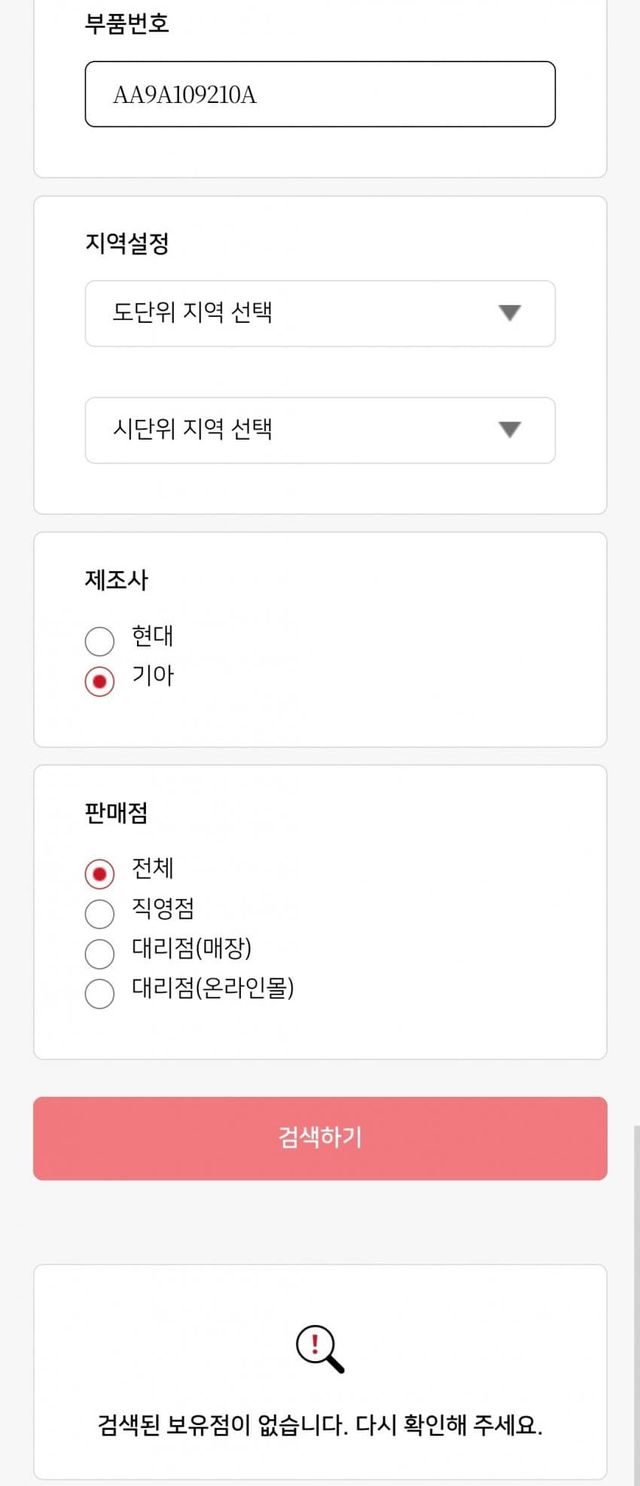This screenshot has width=640, height=1486.
Task: Click the 직영점 label text
Action: pyautogui.click(x=163, y=908)
